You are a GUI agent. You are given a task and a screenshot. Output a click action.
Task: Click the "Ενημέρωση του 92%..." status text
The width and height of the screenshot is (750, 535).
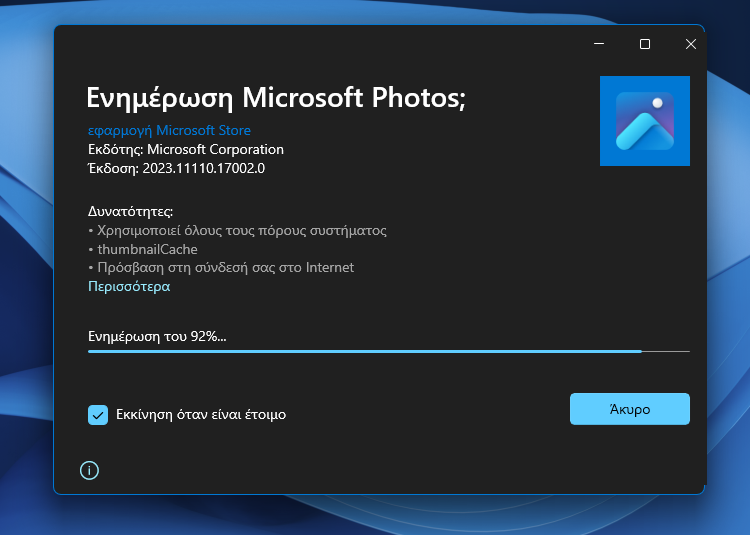pyautogui.click(x=157, y=337)
